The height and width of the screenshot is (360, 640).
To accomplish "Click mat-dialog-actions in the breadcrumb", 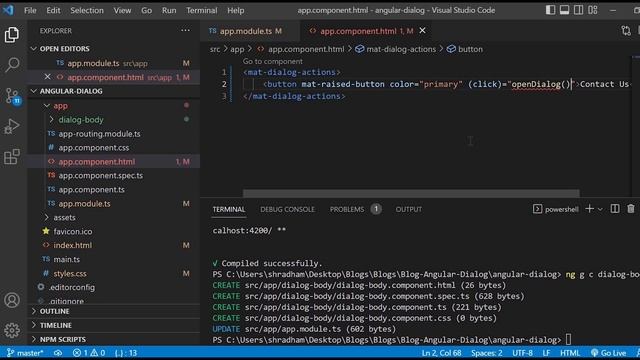I will [x=401, y=49].
